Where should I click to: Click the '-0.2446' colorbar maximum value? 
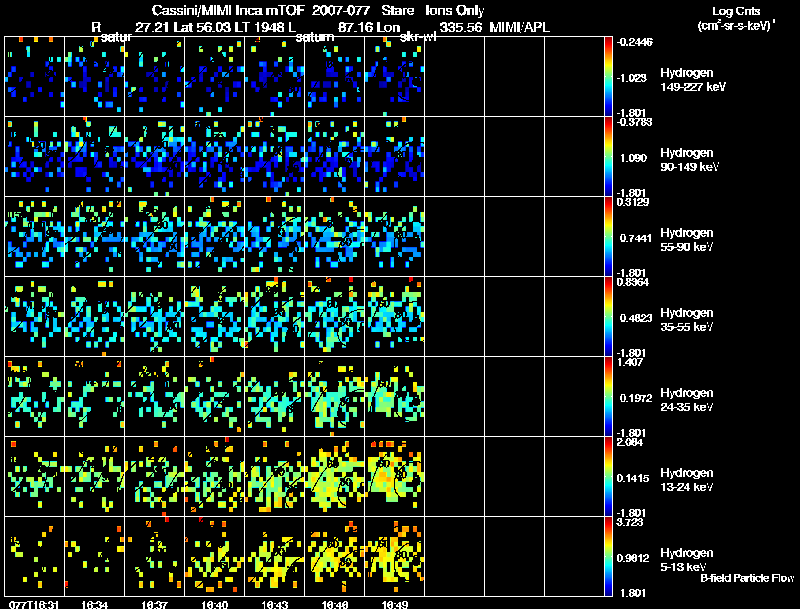[635, 42]
